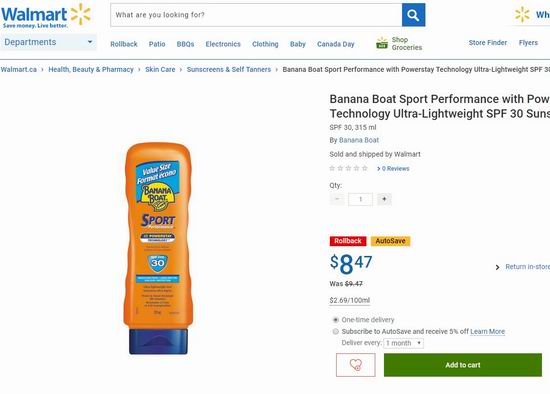Expand the Return in-store chevron
Image resolution: width=550 pixels, height=394 pixels.
click(x=497, y=267)
